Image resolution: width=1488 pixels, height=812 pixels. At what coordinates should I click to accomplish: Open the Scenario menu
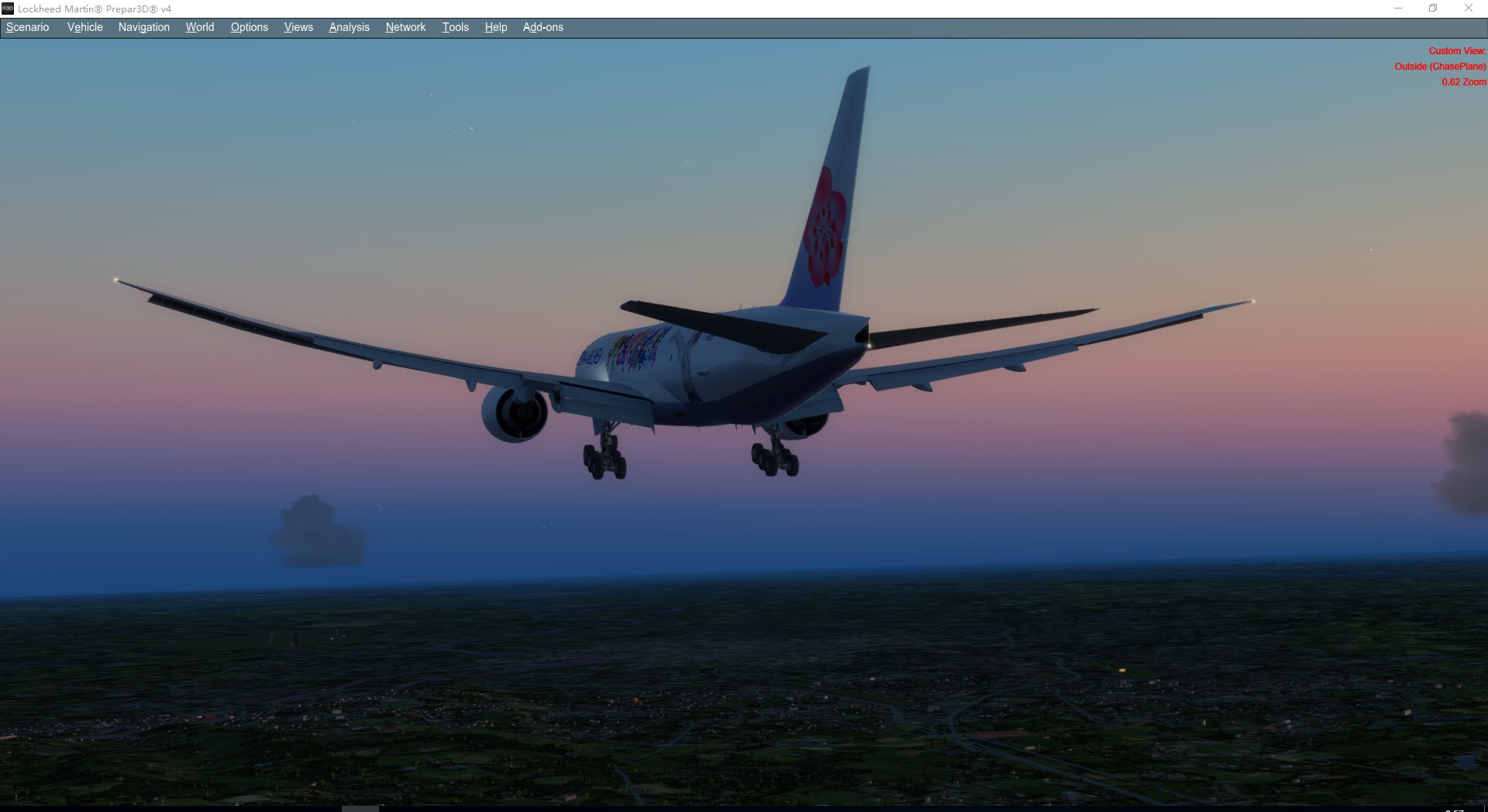pyautogui.click(x=27, y=27)
